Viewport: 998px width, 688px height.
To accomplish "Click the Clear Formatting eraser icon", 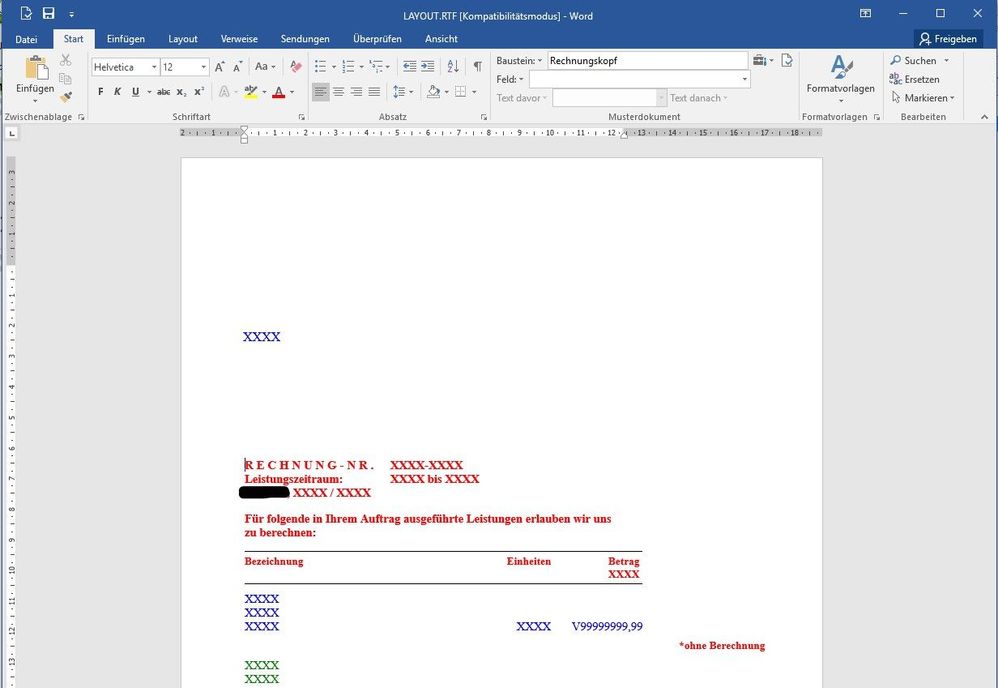I will point(295,67).
